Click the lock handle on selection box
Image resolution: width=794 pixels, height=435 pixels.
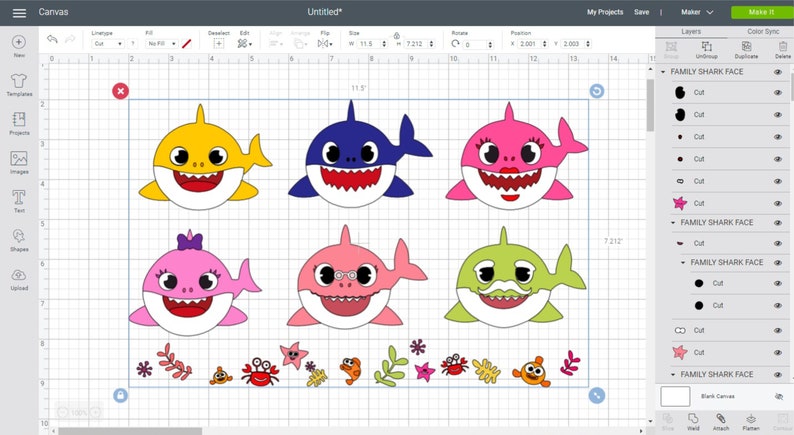[121, 395]
